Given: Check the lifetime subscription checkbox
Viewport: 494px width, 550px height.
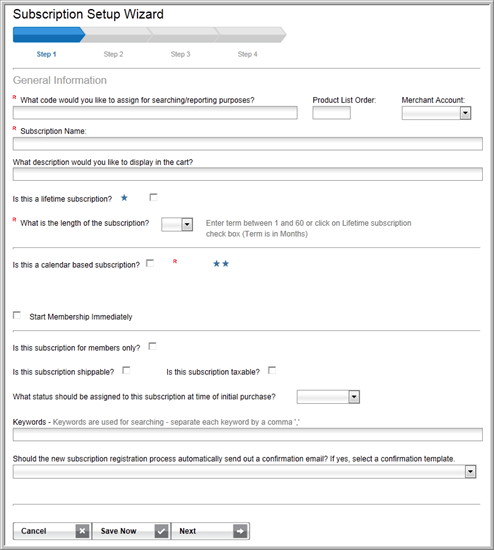Looking at the screenshot, I should 153,197.
